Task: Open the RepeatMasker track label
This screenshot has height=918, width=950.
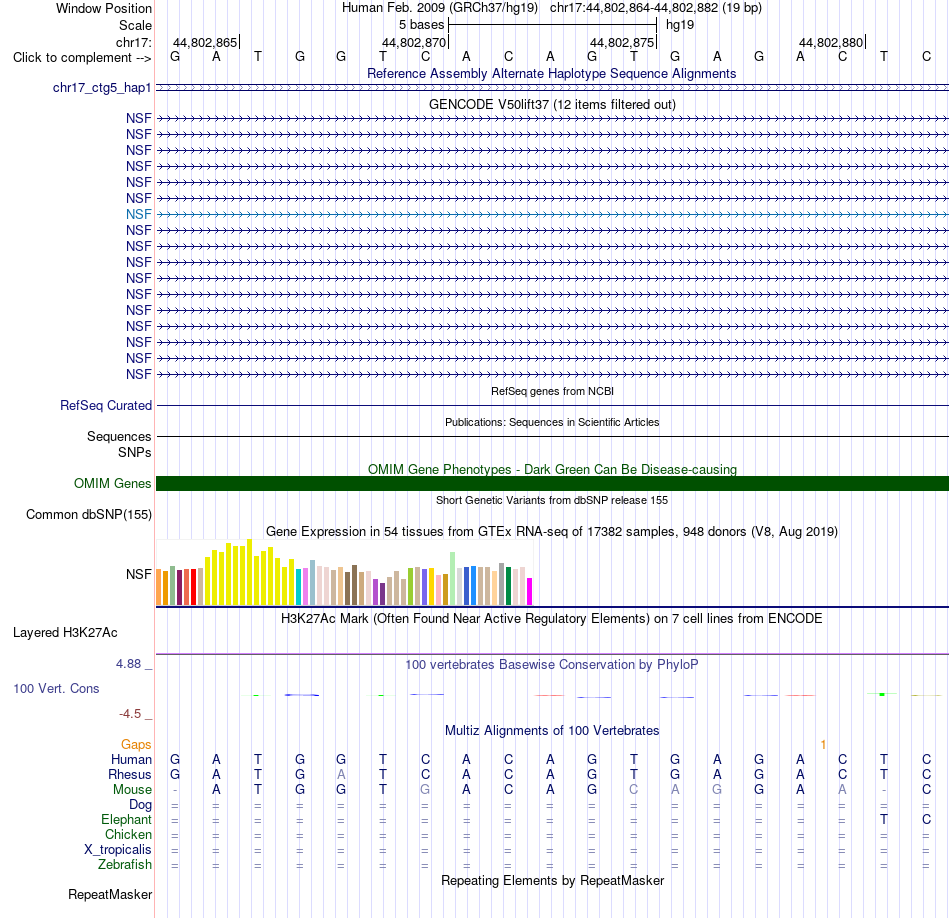Action: [110, 895]
